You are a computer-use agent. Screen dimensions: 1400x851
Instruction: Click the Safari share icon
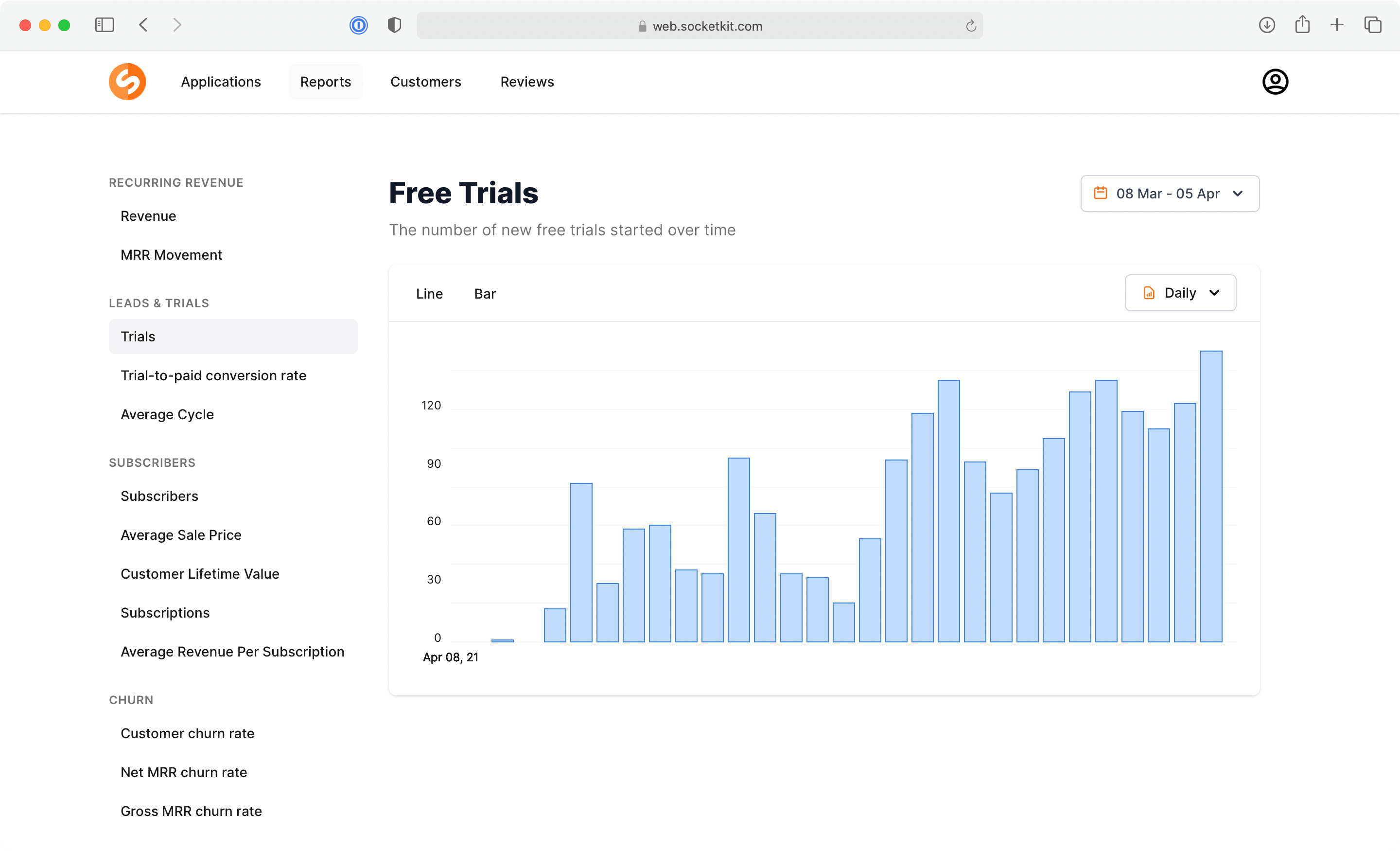point(1302,25)
